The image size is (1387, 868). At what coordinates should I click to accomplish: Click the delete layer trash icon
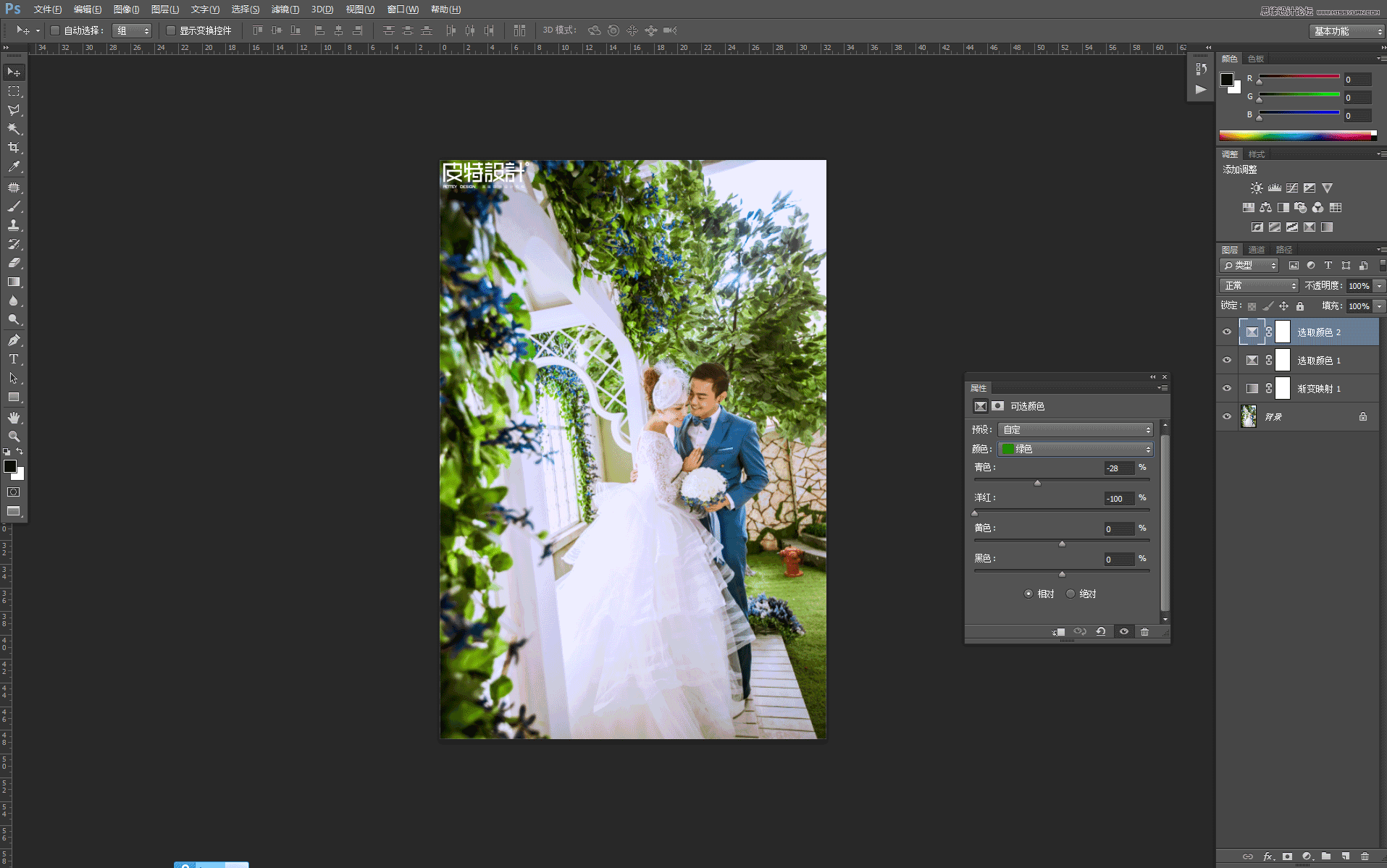(x=1365, y=856)
